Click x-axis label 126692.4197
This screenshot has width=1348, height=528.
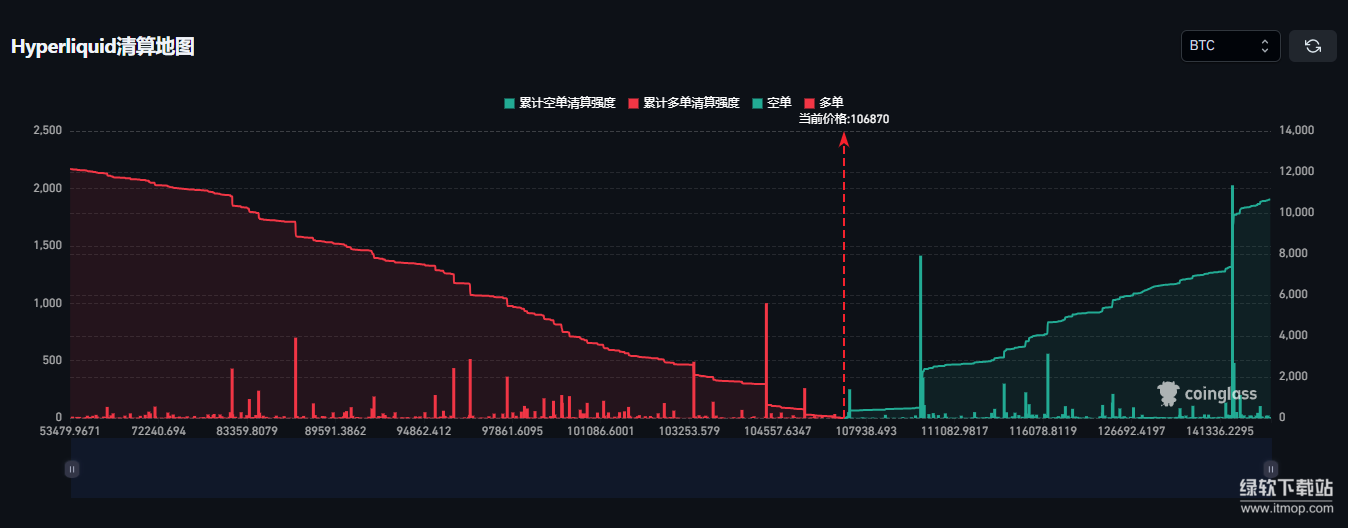1131,431
